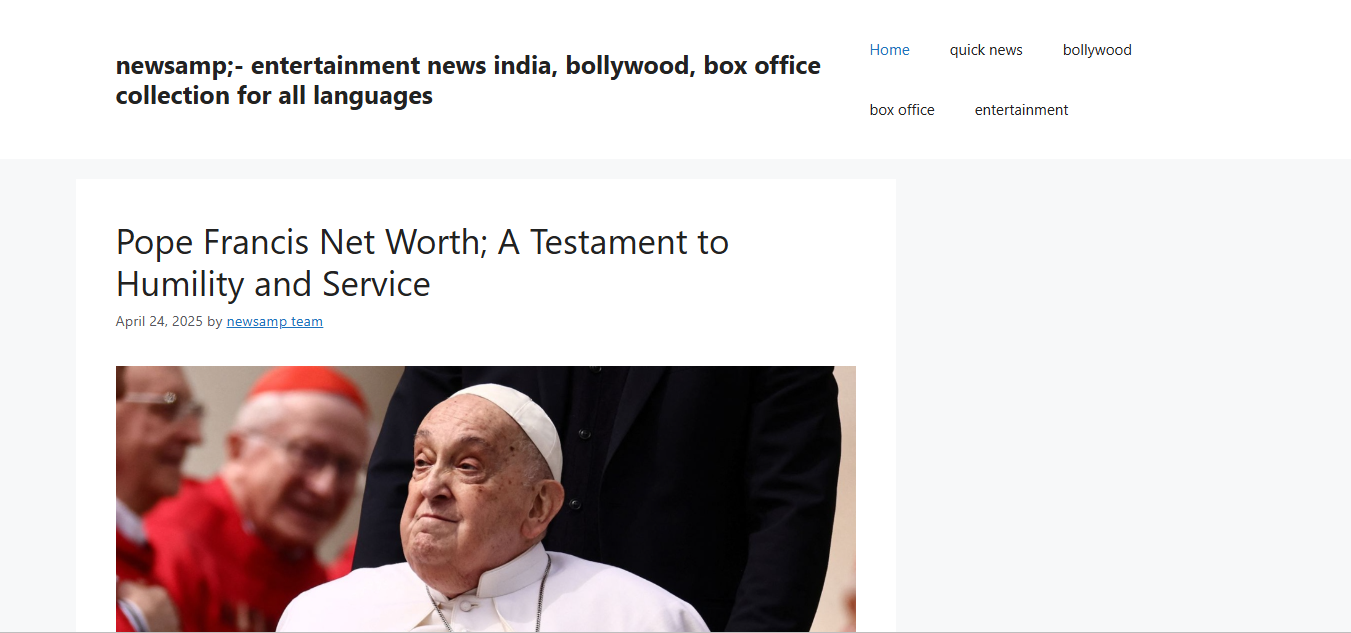Viewport: 1351px width, 633px height.
Task: Click the word 'by' before author name
Action: point(215,321)
